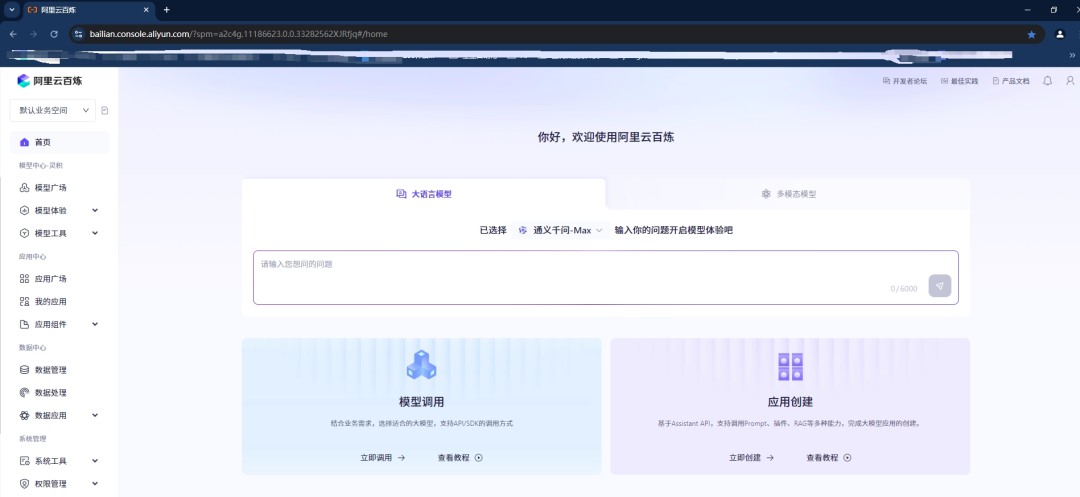This screenshot has height=497, width=1080.
Task: Click the send message paper-plane button
Action: (x=939, y=286)
